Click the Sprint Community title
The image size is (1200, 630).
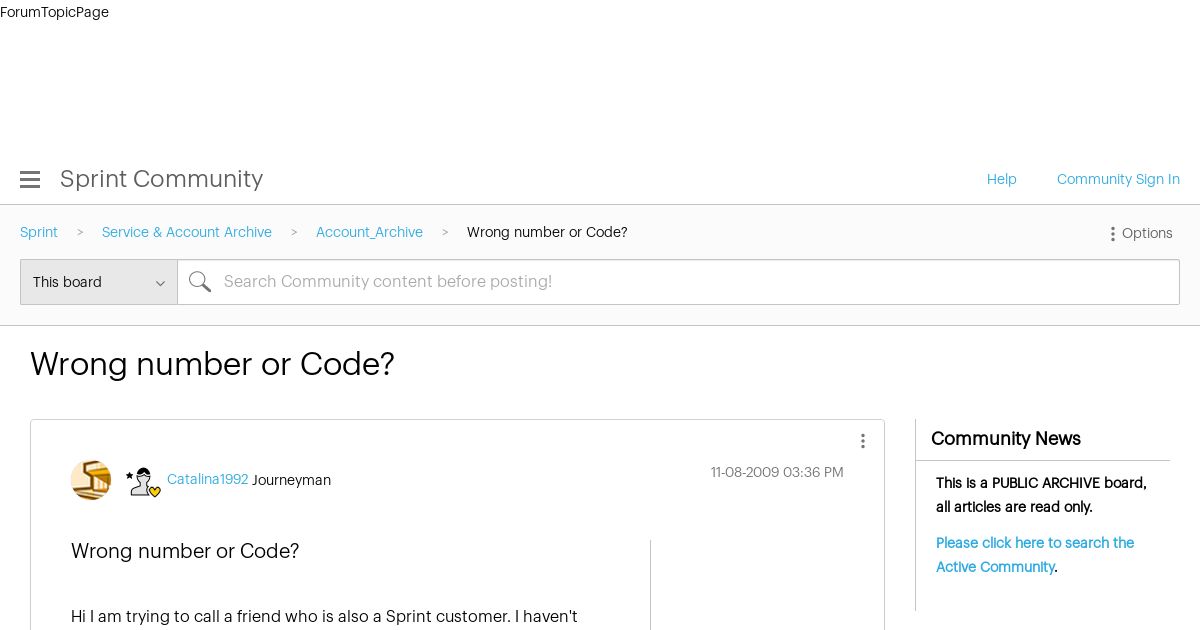(x=161, y=179)
